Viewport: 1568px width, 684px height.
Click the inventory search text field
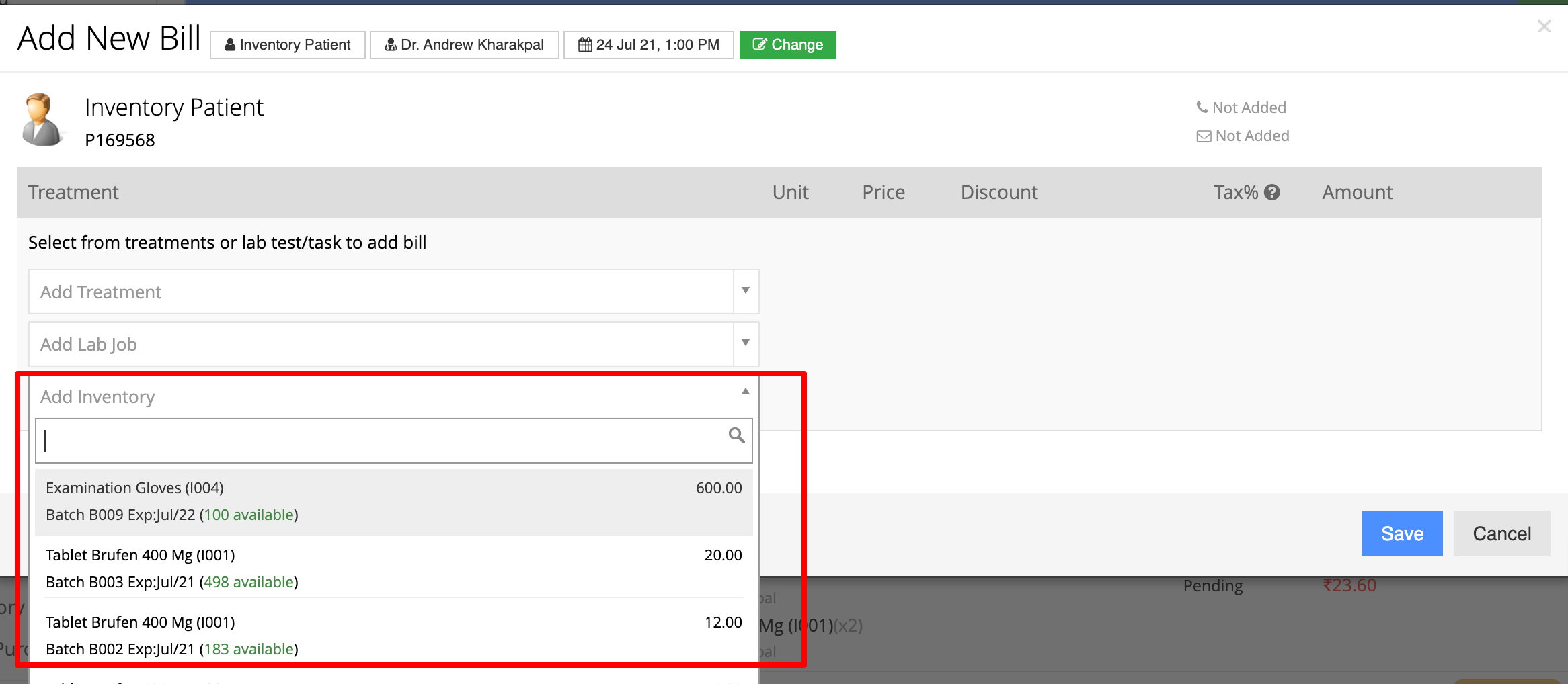pyautogui.click(x=394, y=441)
